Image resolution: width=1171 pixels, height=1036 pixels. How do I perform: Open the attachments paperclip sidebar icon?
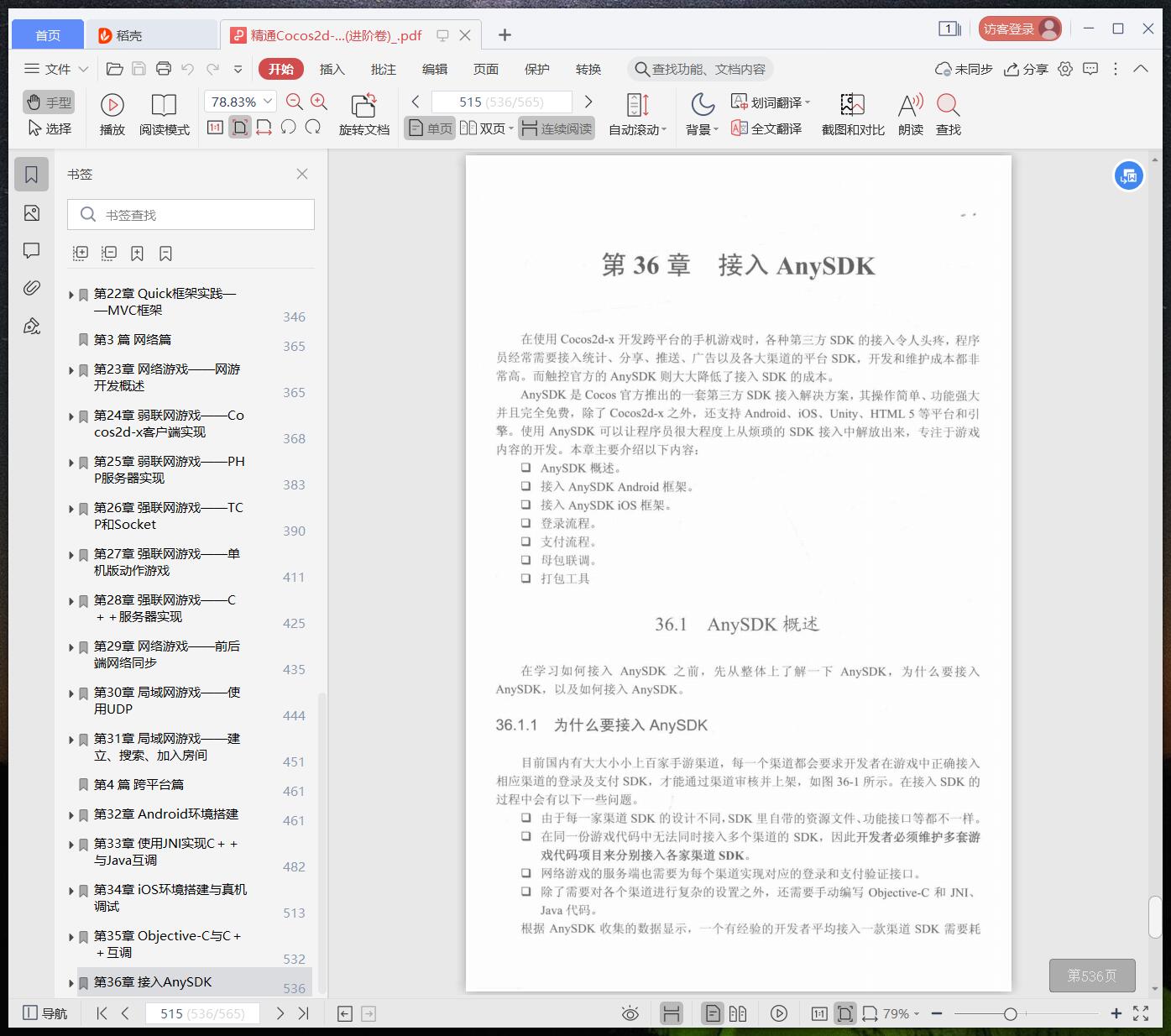(32, 288)
